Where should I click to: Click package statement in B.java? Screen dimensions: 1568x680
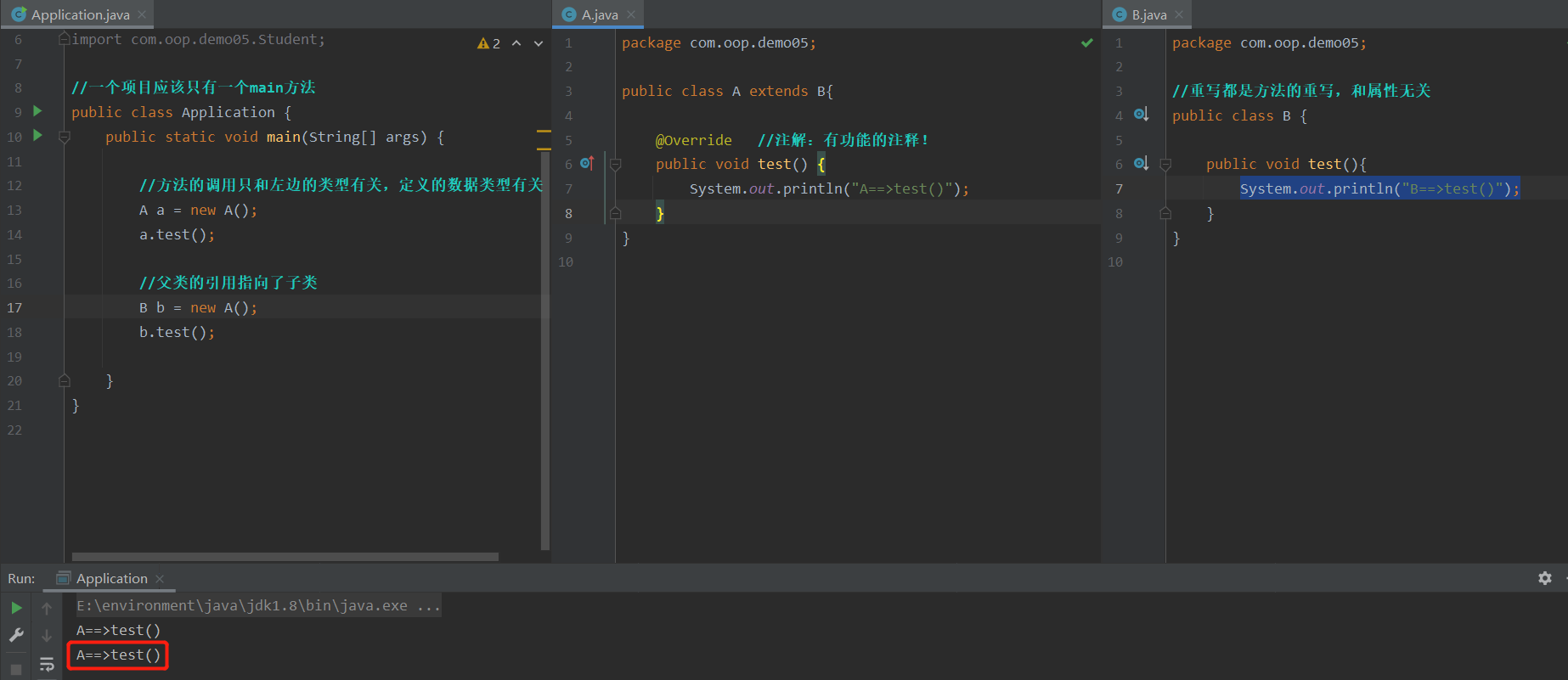[1269, 42]
